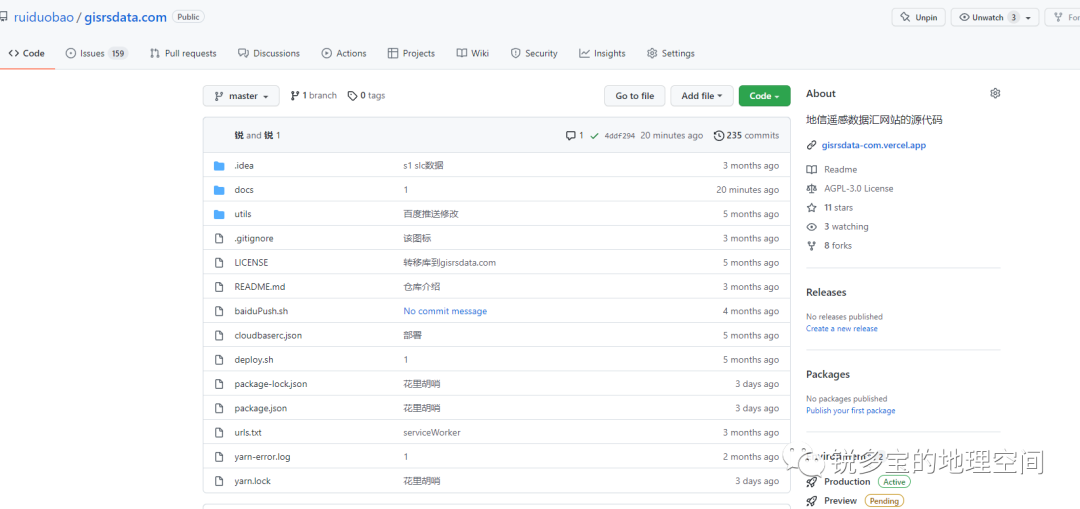Click the scale icon beside AGPL-3.0 License

coord(811,189)
